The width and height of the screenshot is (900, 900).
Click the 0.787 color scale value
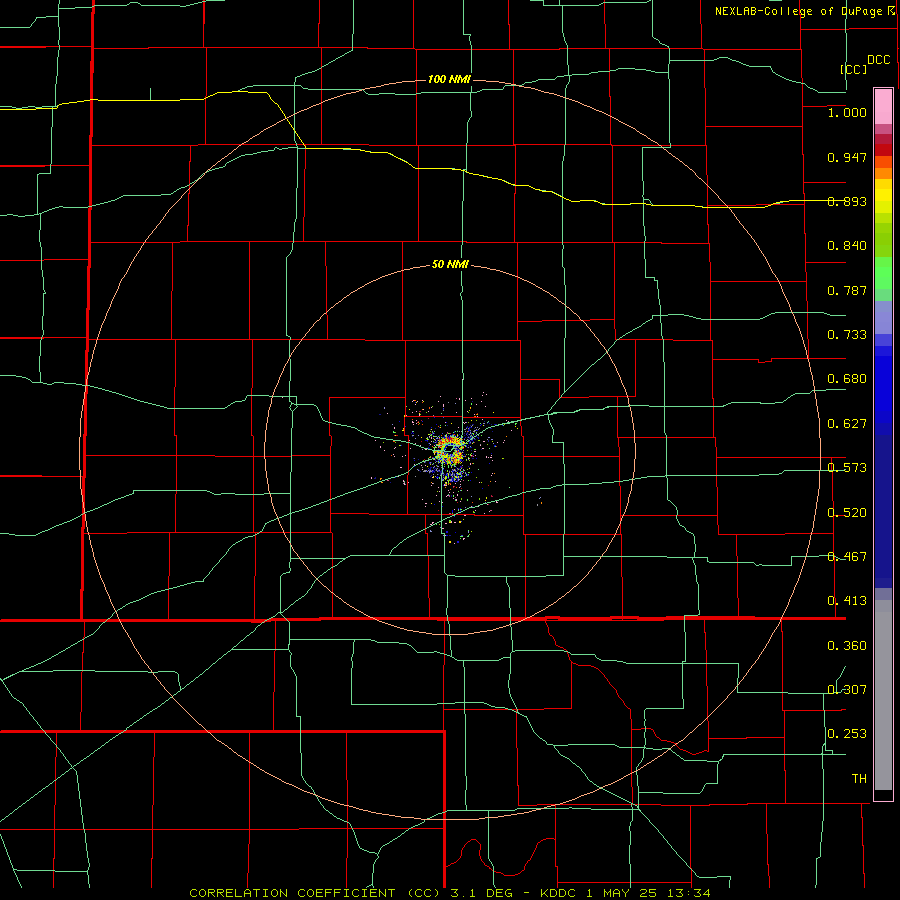pyautogui.click(x=847, y=290)
